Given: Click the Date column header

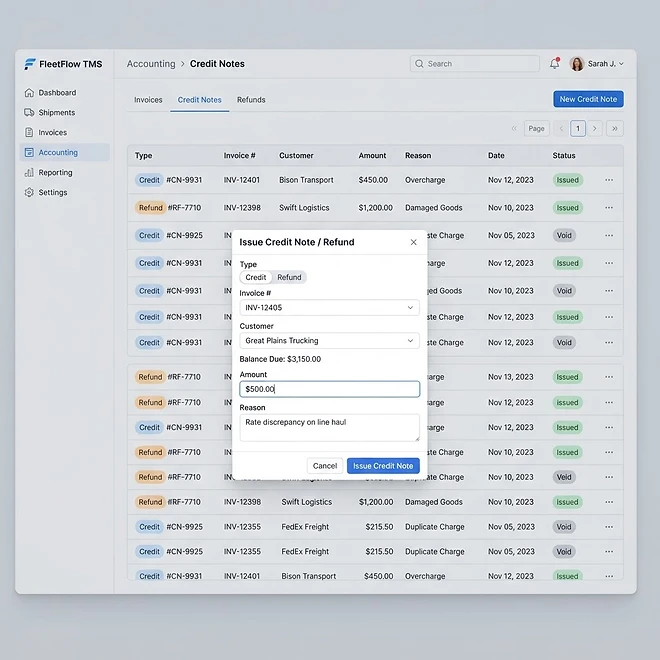Looking at the screenshot, I should [x=496, y=156].
